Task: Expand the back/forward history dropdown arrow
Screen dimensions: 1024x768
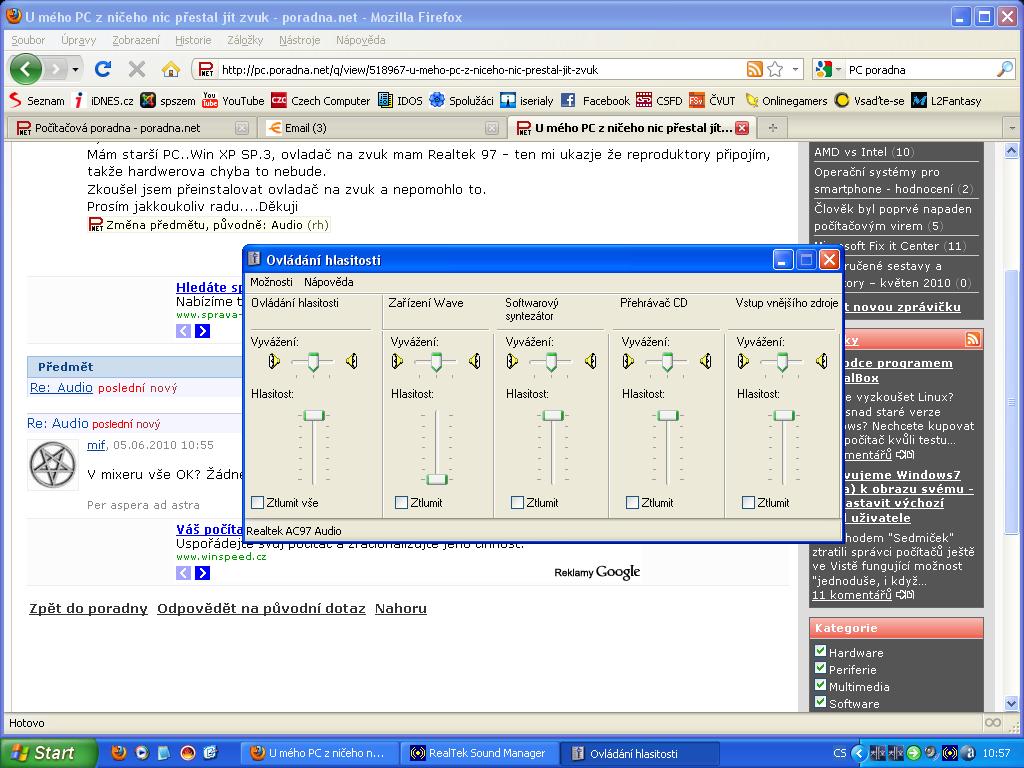Action: (x=76, y=69)
